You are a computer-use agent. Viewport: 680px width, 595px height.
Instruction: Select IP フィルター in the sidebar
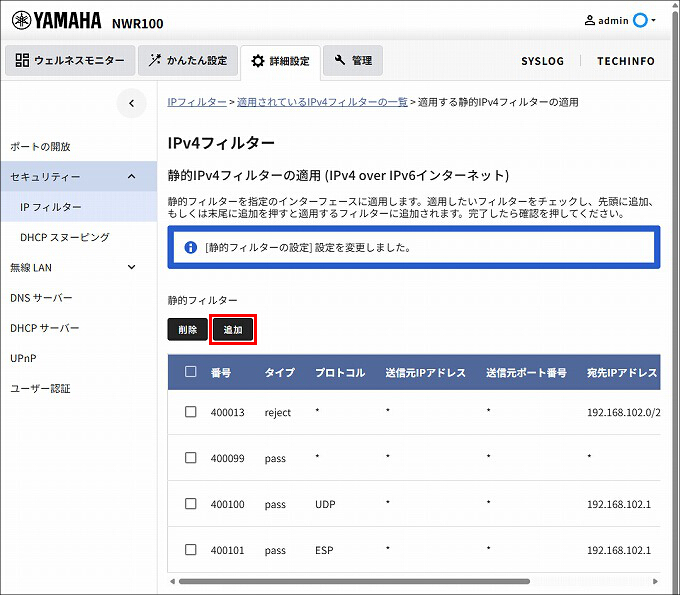[78, 207]
